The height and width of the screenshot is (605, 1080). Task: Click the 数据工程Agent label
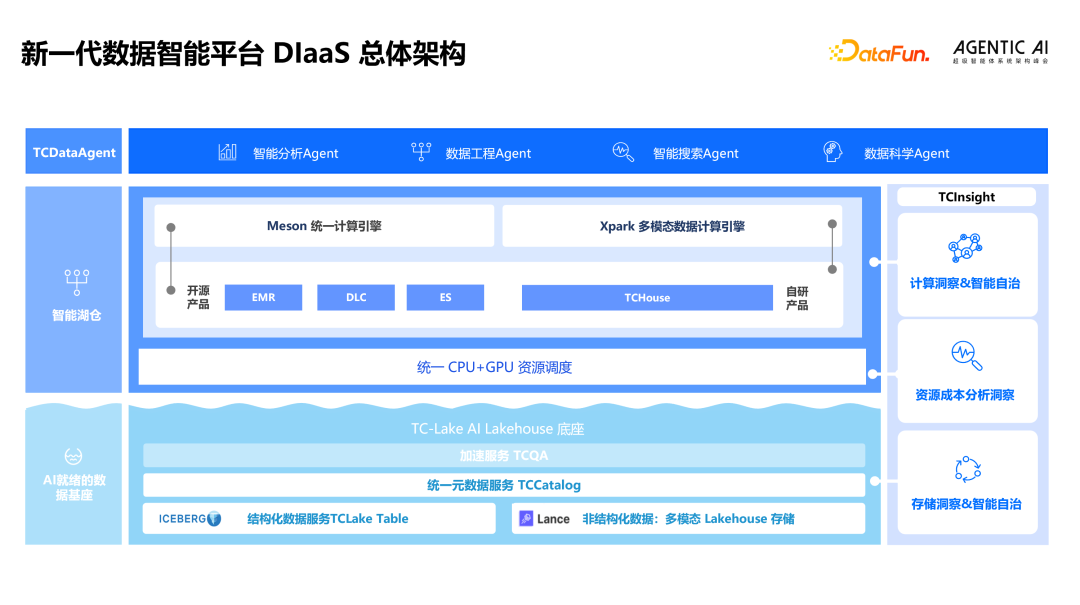(x=488, y=154)
